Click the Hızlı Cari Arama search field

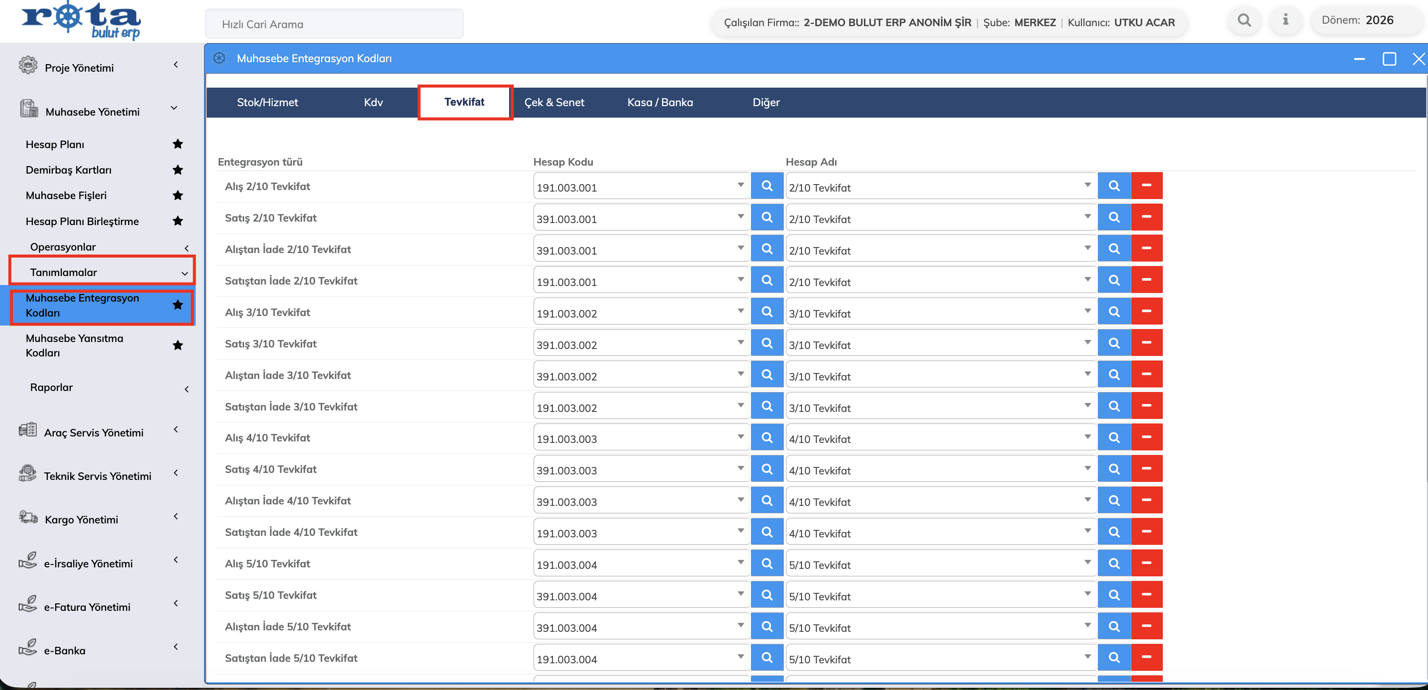point(334,24)
